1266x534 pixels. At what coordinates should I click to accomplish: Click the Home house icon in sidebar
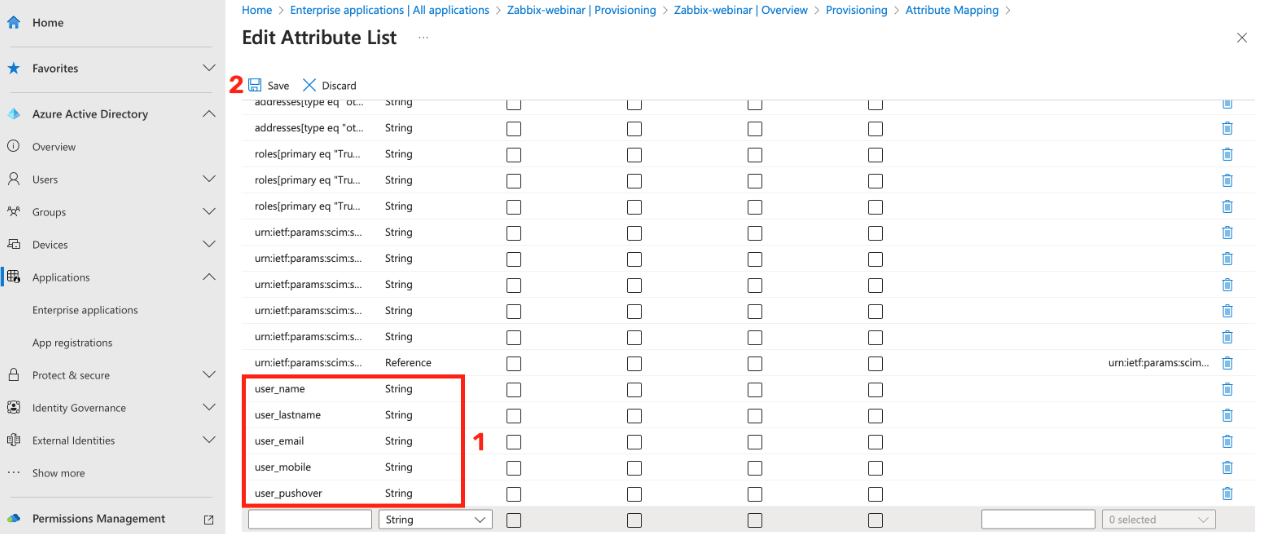click(x=14, y=22)
